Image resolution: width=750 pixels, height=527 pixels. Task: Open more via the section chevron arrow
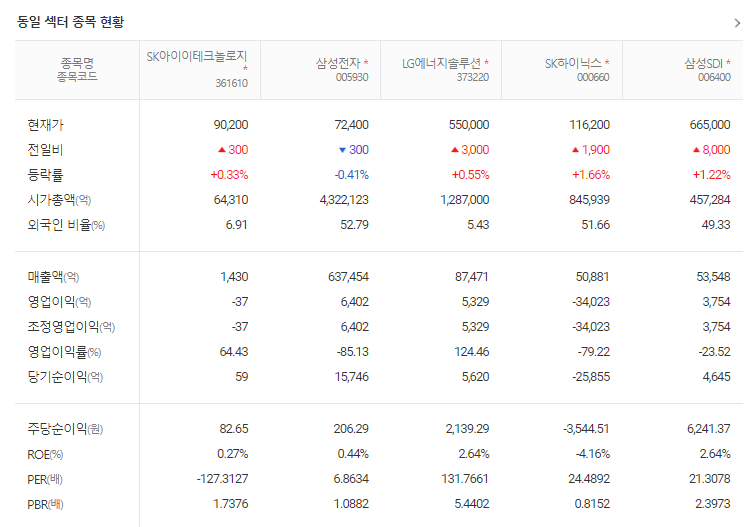coord(737,23)
